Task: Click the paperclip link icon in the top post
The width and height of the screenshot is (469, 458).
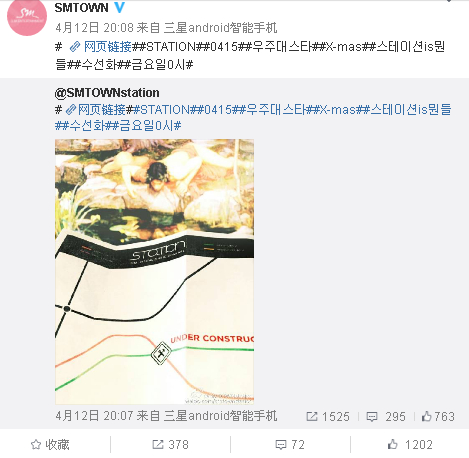Action: click(75, 47)
